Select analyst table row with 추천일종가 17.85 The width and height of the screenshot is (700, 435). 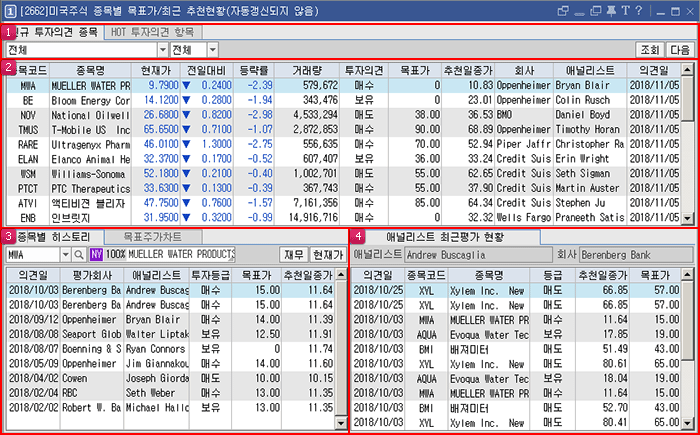pyautogui.click(x=517, y=335)
